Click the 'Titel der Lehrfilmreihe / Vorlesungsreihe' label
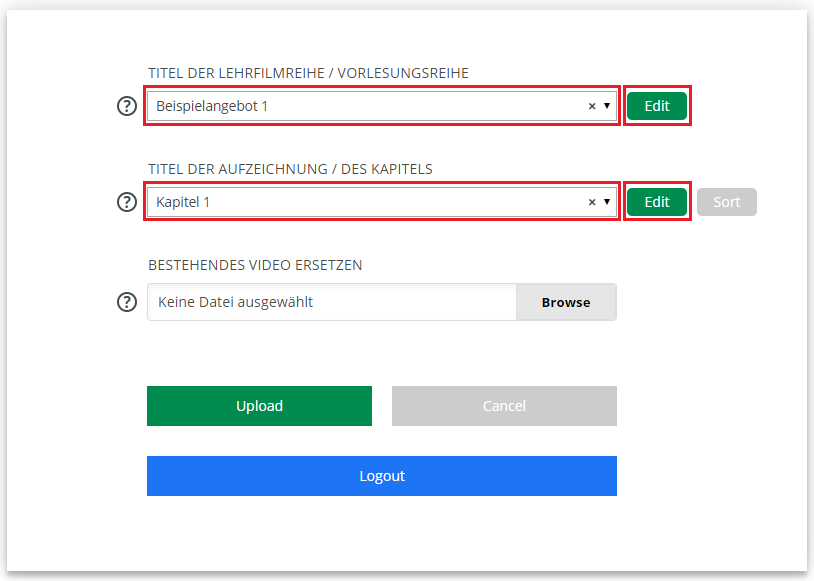The image size is (814, 581). click(308, 73)
